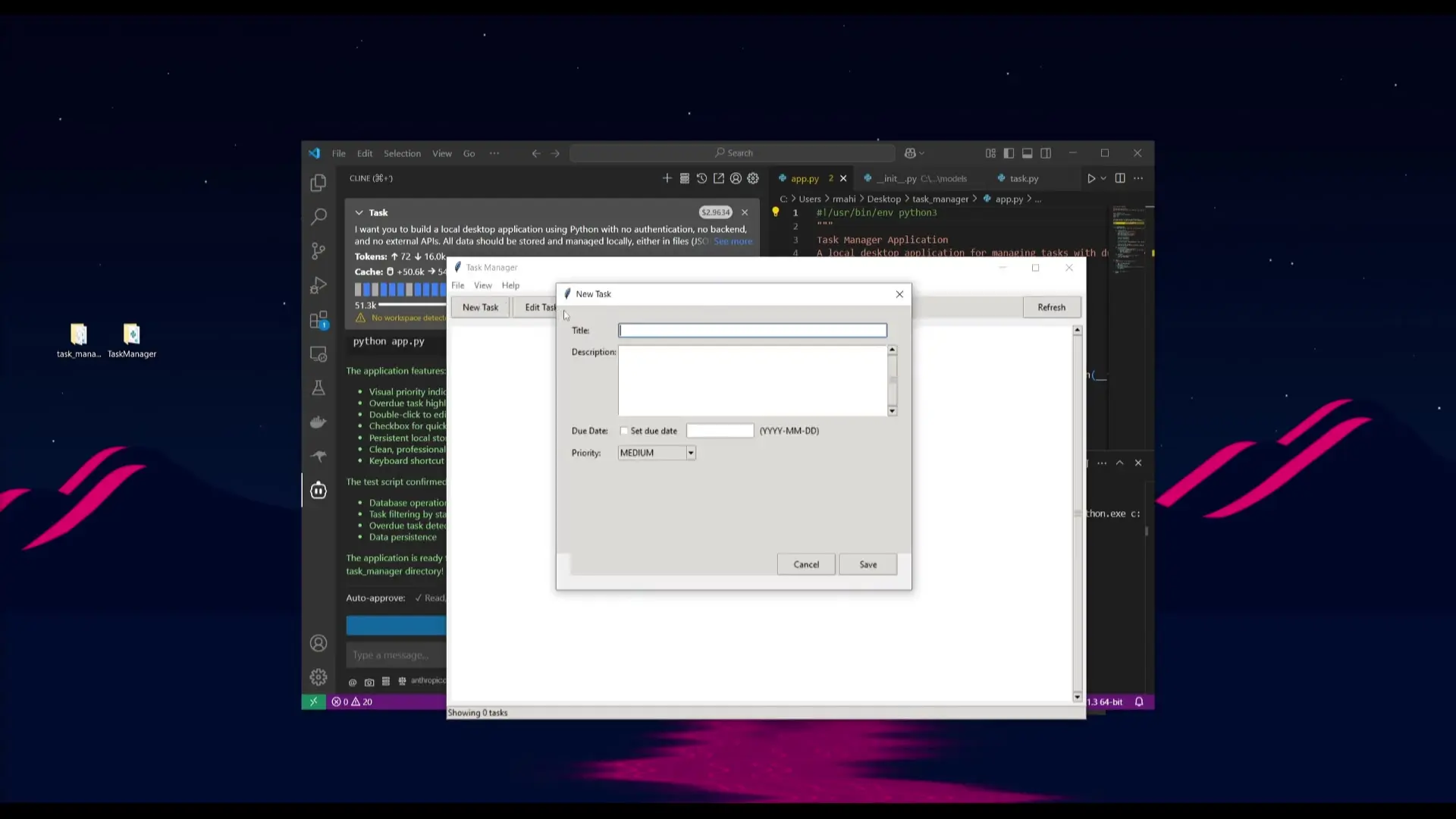Image resolution: width=1456 pixels, height=819 pixels.
Task: Open Source Control in activity bar
Action: pyautogui.click(x=318, y=251)
